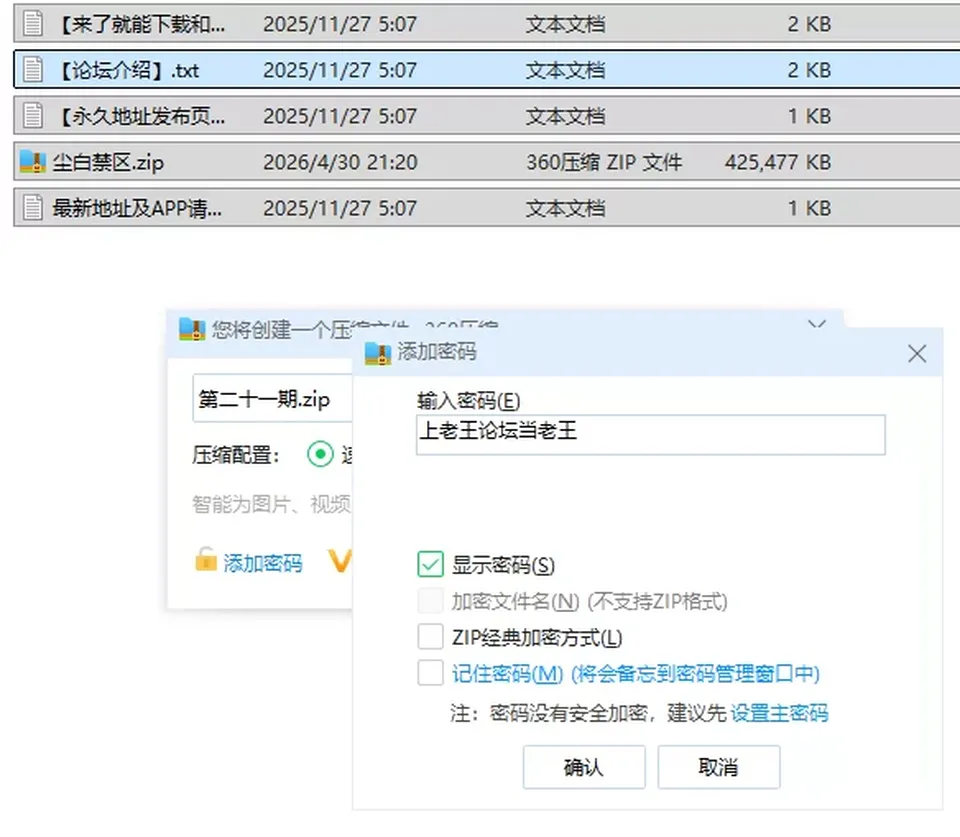
Task: Tick the 记住密码(M) checkbox
Action: pyautogui.click(x=430, y=673)
